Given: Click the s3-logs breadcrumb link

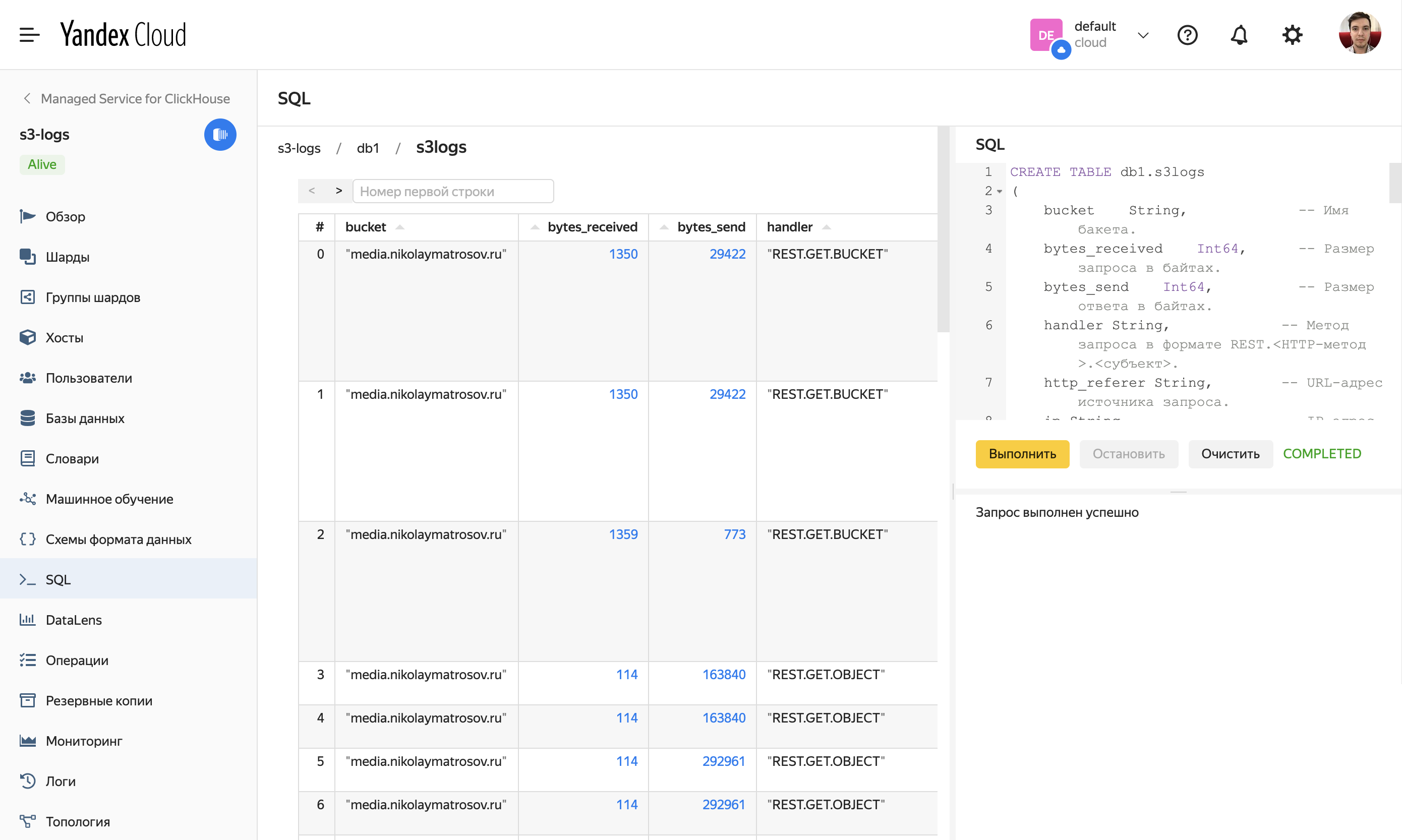Looking at the screenshot, I should (x=299, y=148).
